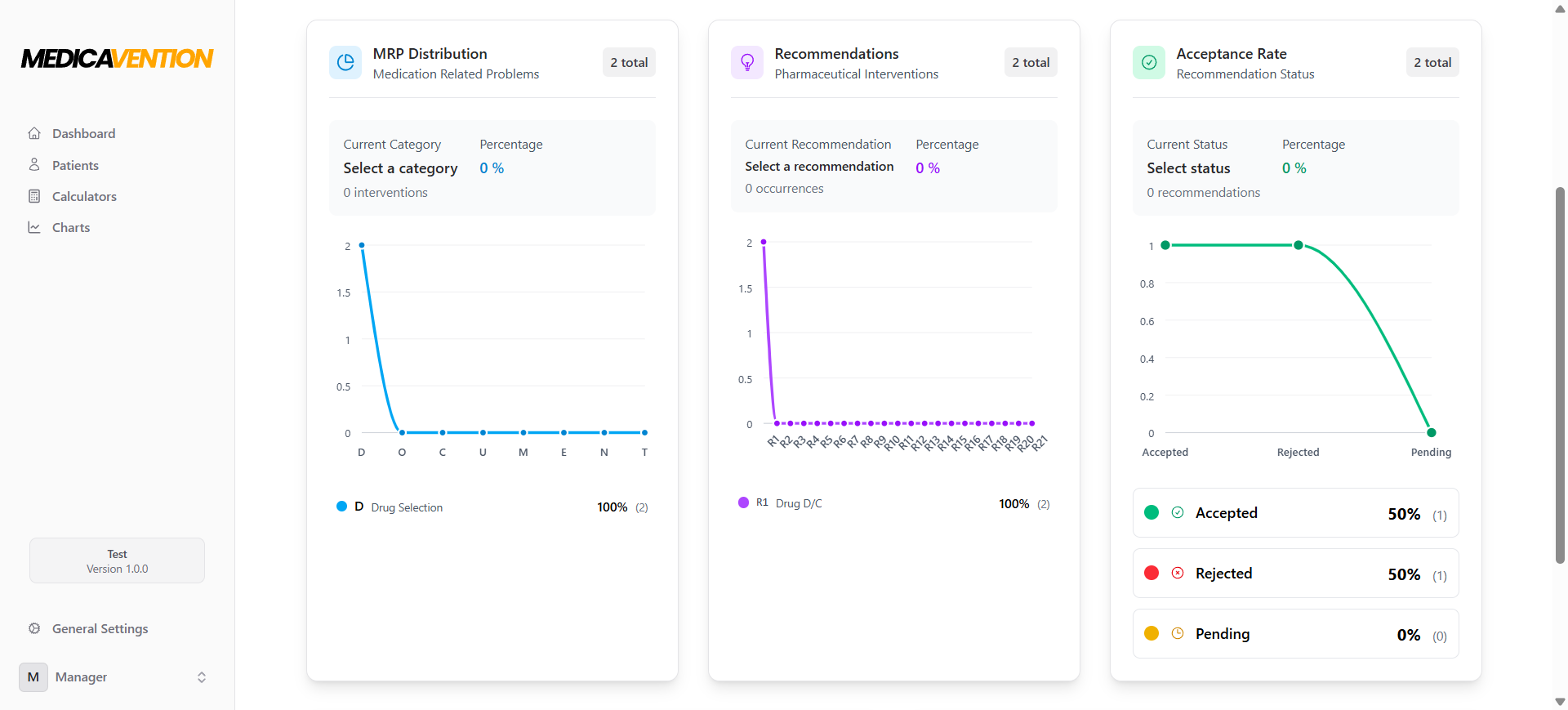
Task: Click the purple R1 Drug D/C legend dot
Action: [x=743, y=502]
